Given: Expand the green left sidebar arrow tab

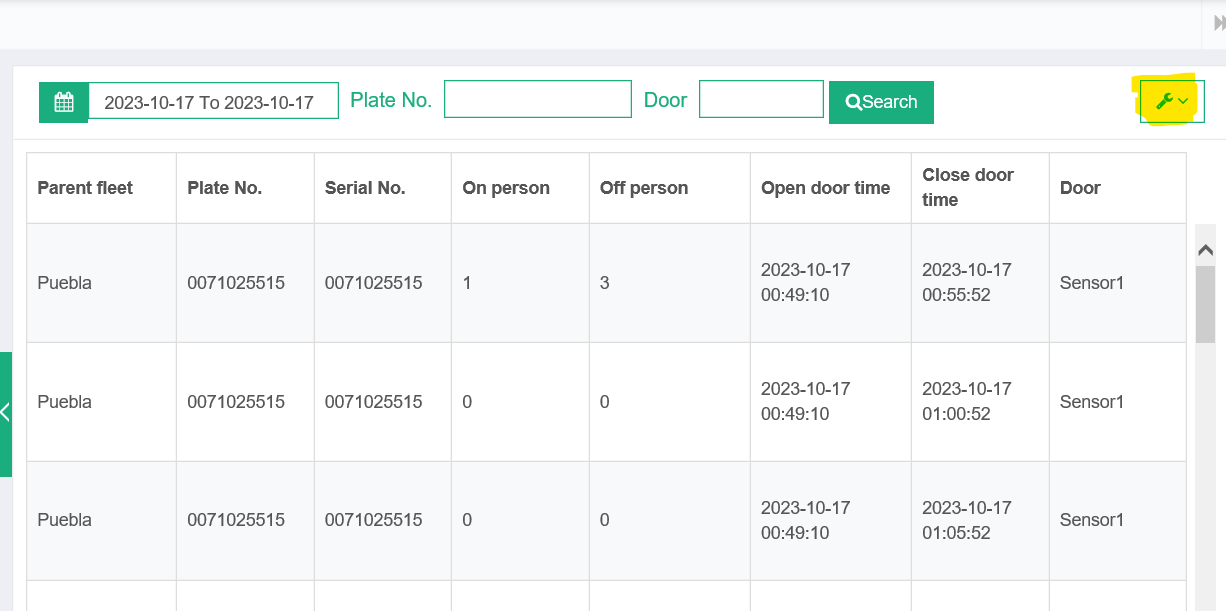Looking at the screenshot, I should [x=6, y=413].
